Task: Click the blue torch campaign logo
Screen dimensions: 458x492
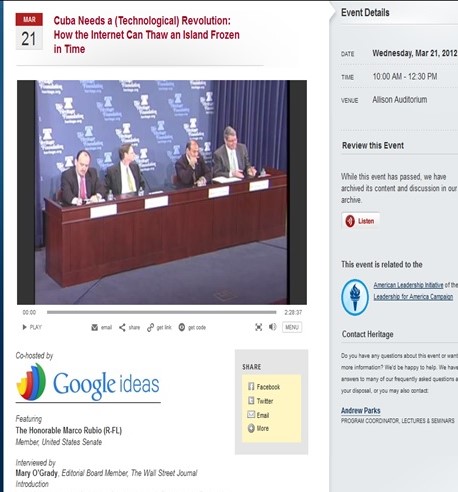Action: point(355,297)
